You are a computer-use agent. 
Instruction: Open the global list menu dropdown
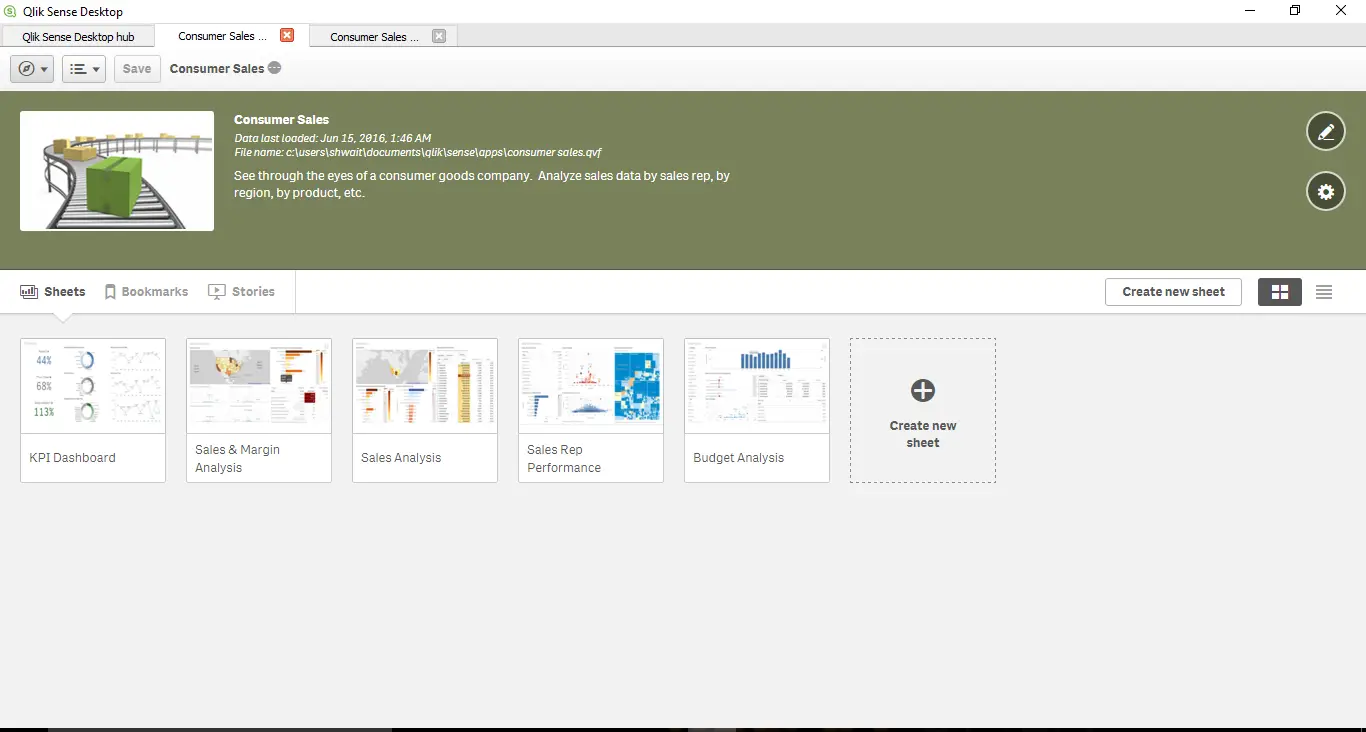(x=84, y=69)
